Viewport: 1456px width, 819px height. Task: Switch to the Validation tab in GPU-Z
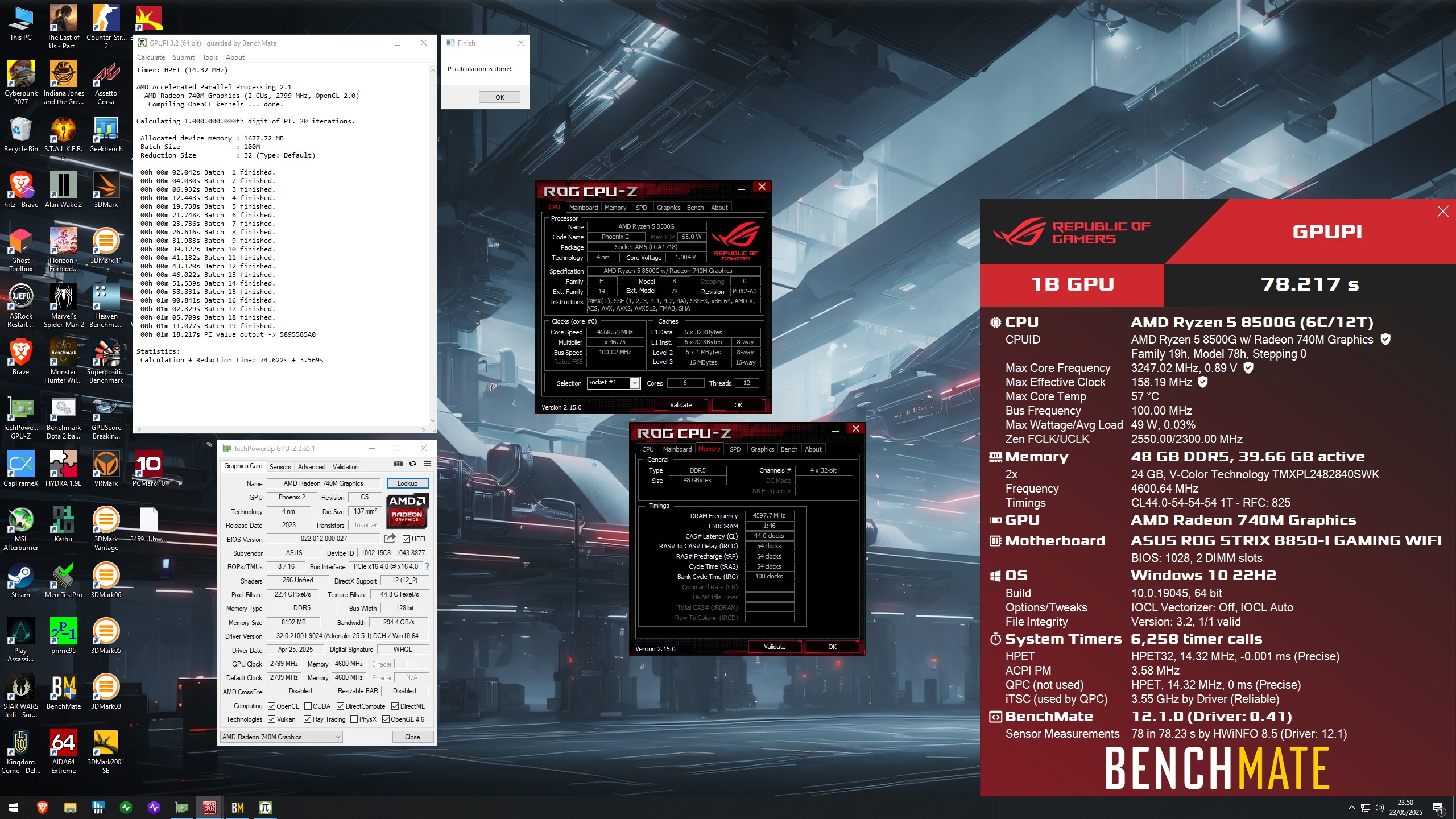click(345, 467)
